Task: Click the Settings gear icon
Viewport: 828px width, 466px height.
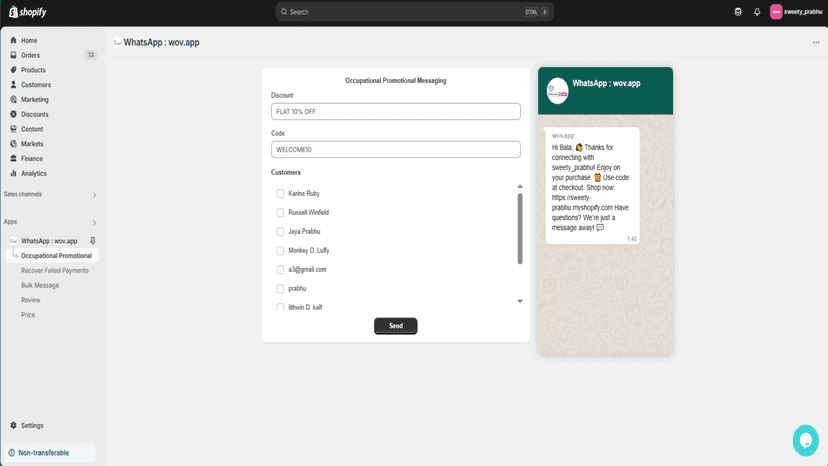Action: pos(13,425)
